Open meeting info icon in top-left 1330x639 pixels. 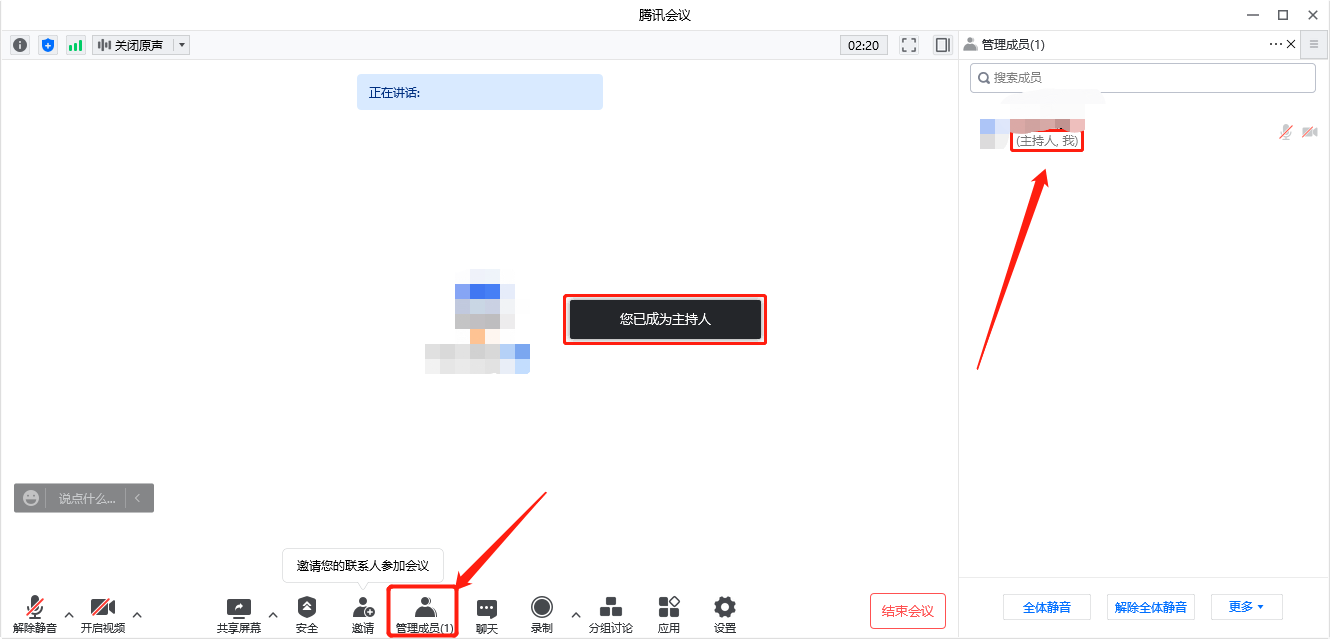coord(20,45)
